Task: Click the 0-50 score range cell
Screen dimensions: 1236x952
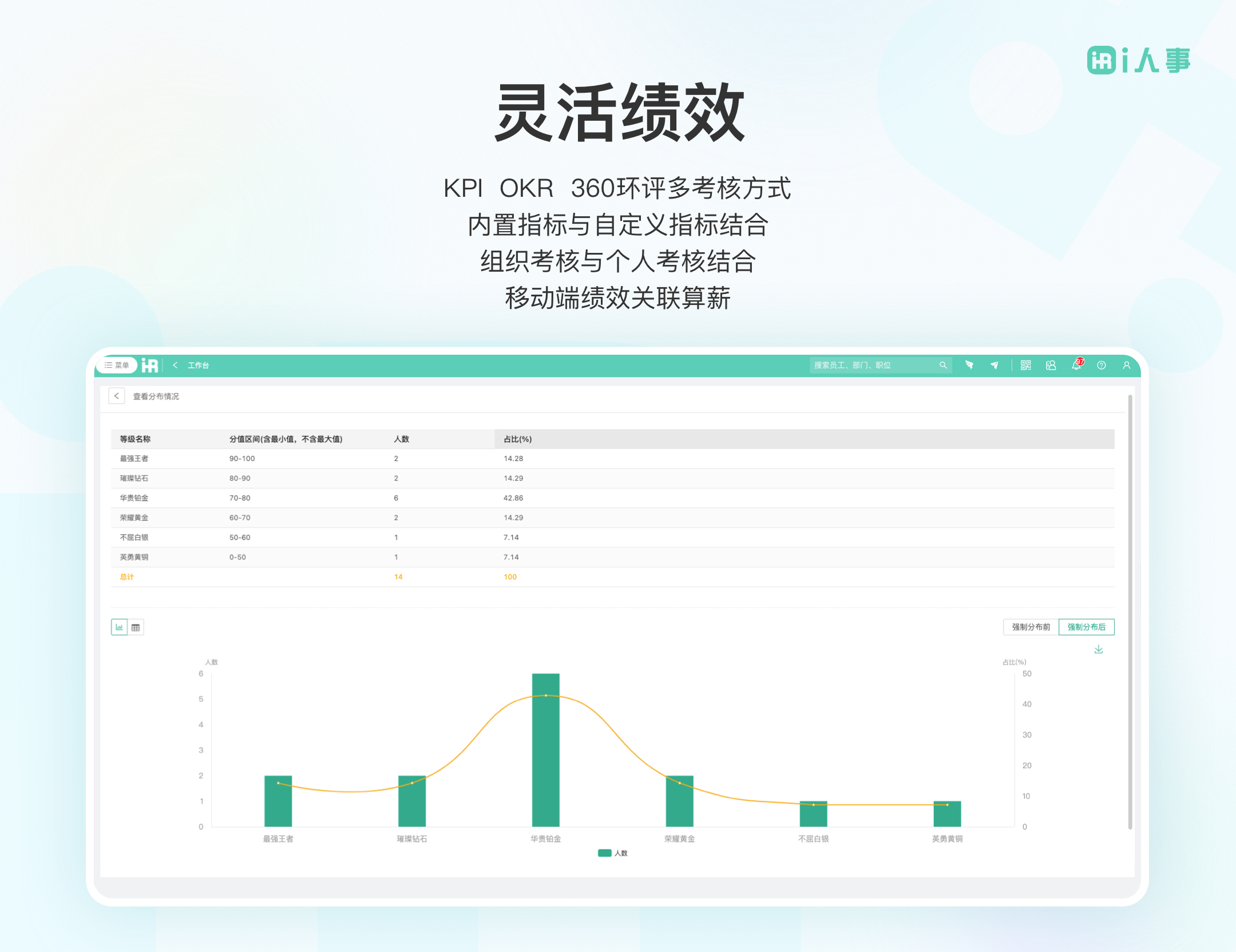Action: tap(237, 557)
